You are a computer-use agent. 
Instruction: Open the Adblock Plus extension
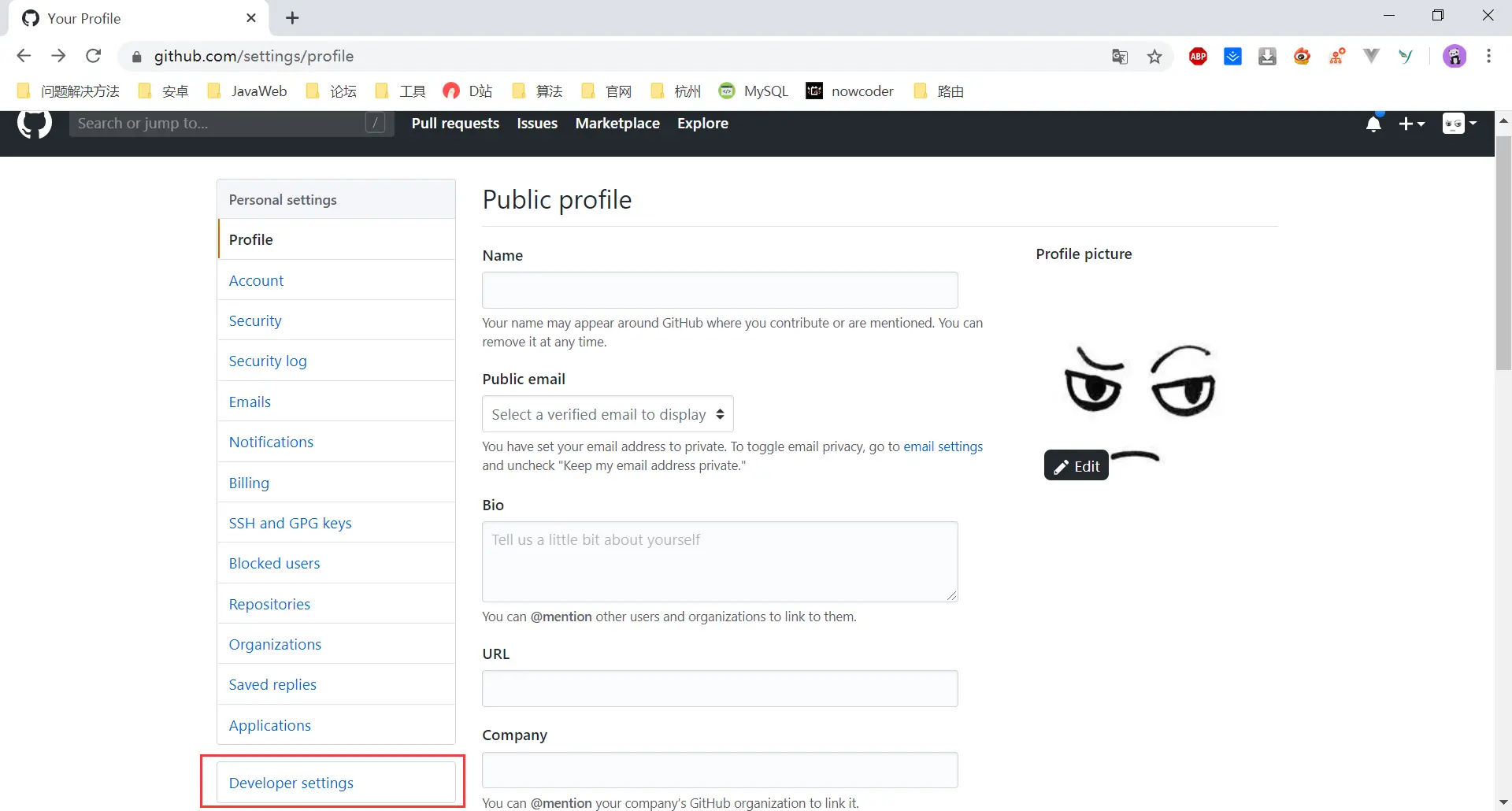(x=1198, y=56)
